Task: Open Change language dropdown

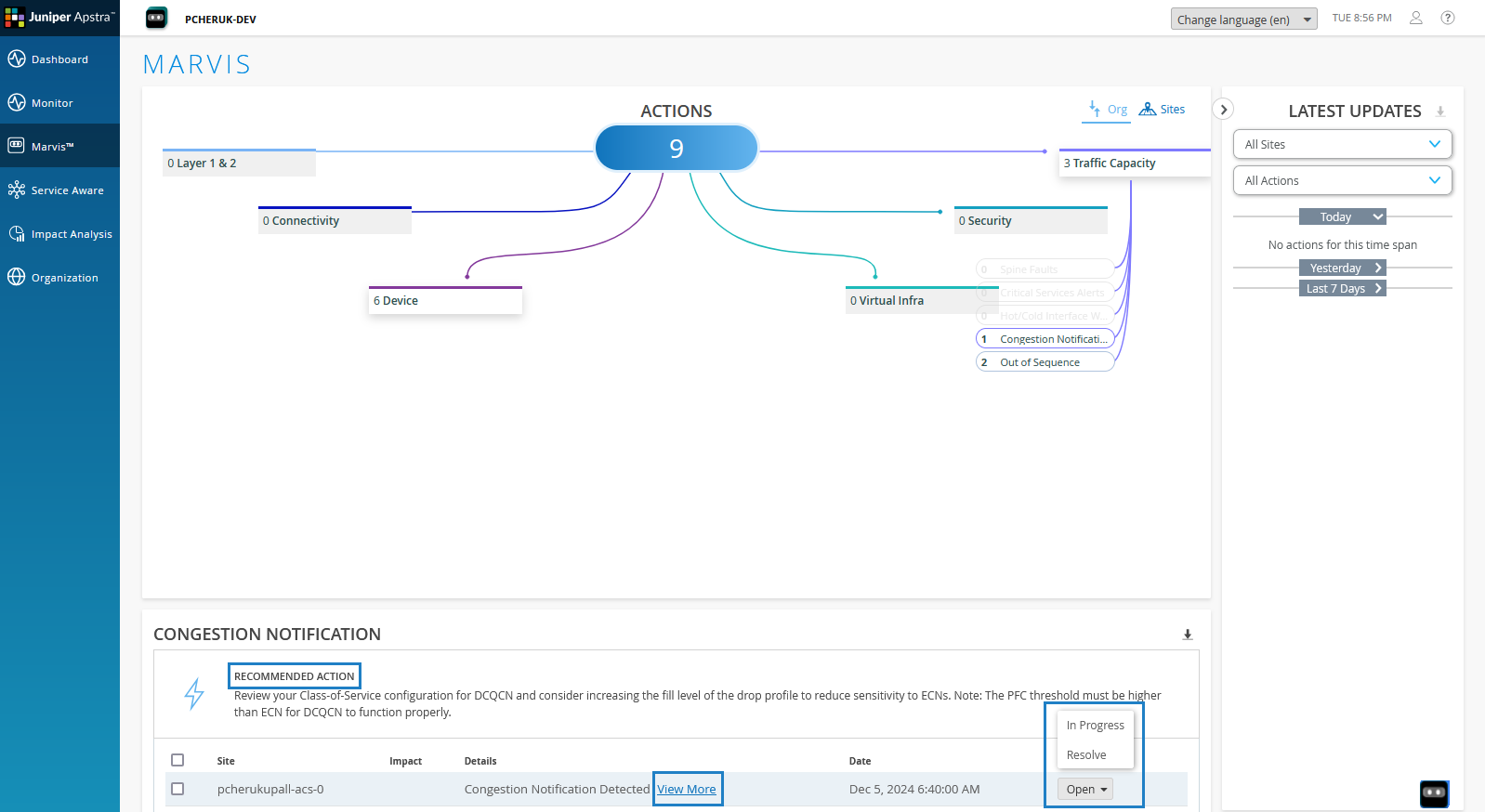Action: pos(1243,20)
